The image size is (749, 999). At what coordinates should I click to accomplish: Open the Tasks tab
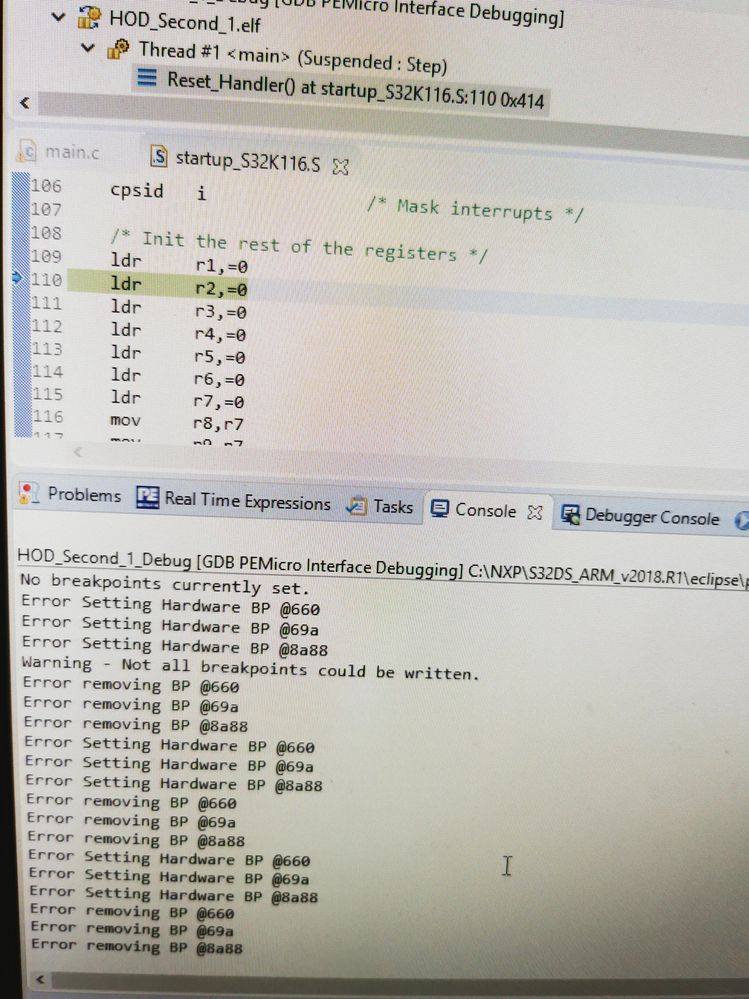point(380,506)
